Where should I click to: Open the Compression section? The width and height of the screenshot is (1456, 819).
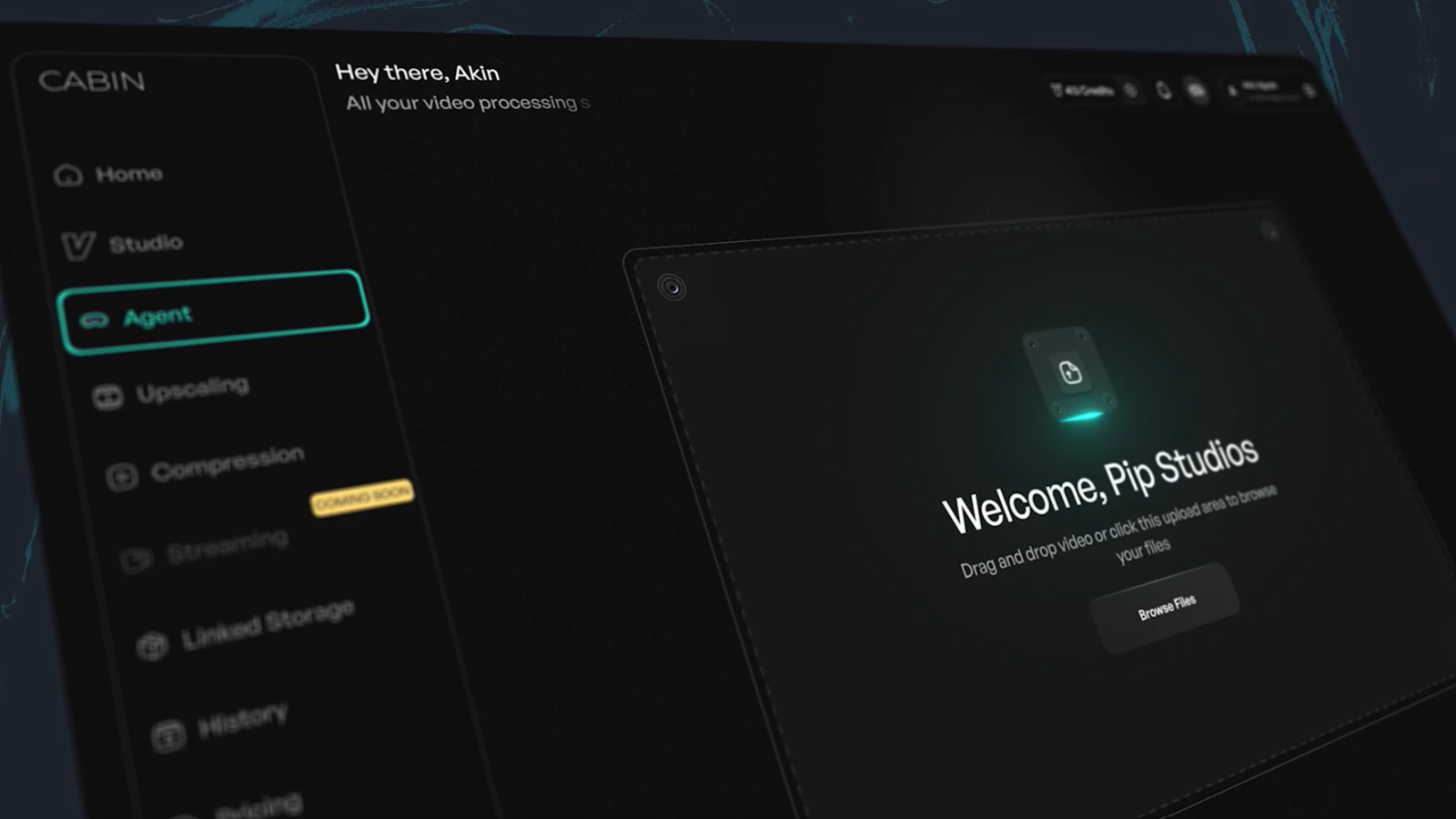(x=205, y=467)
